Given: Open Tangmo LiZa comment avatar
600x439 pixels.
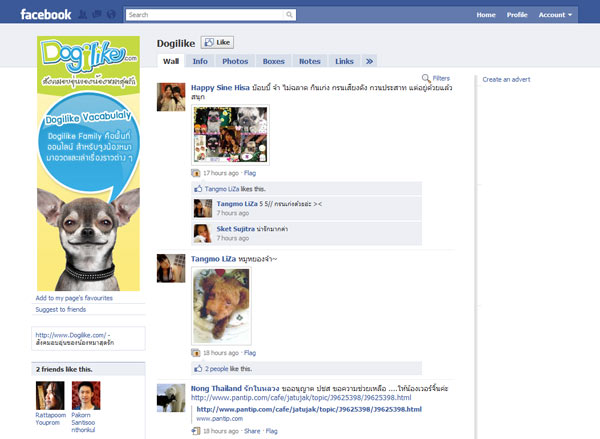Looking at the screenshot, I should click(x=203, y=209).
